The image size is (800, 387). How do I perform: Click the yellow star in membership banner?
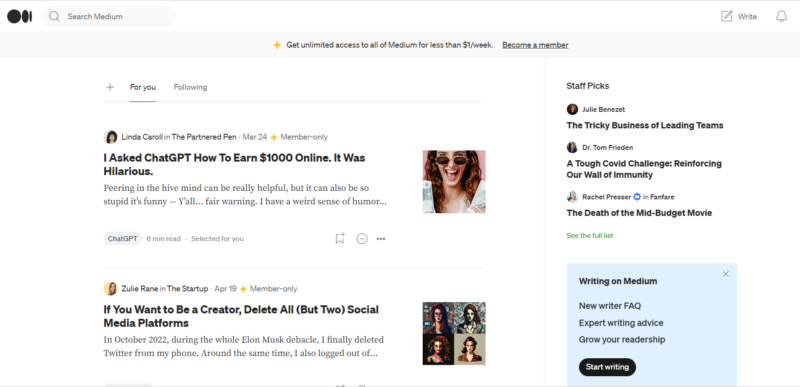[x=277, y=45]
